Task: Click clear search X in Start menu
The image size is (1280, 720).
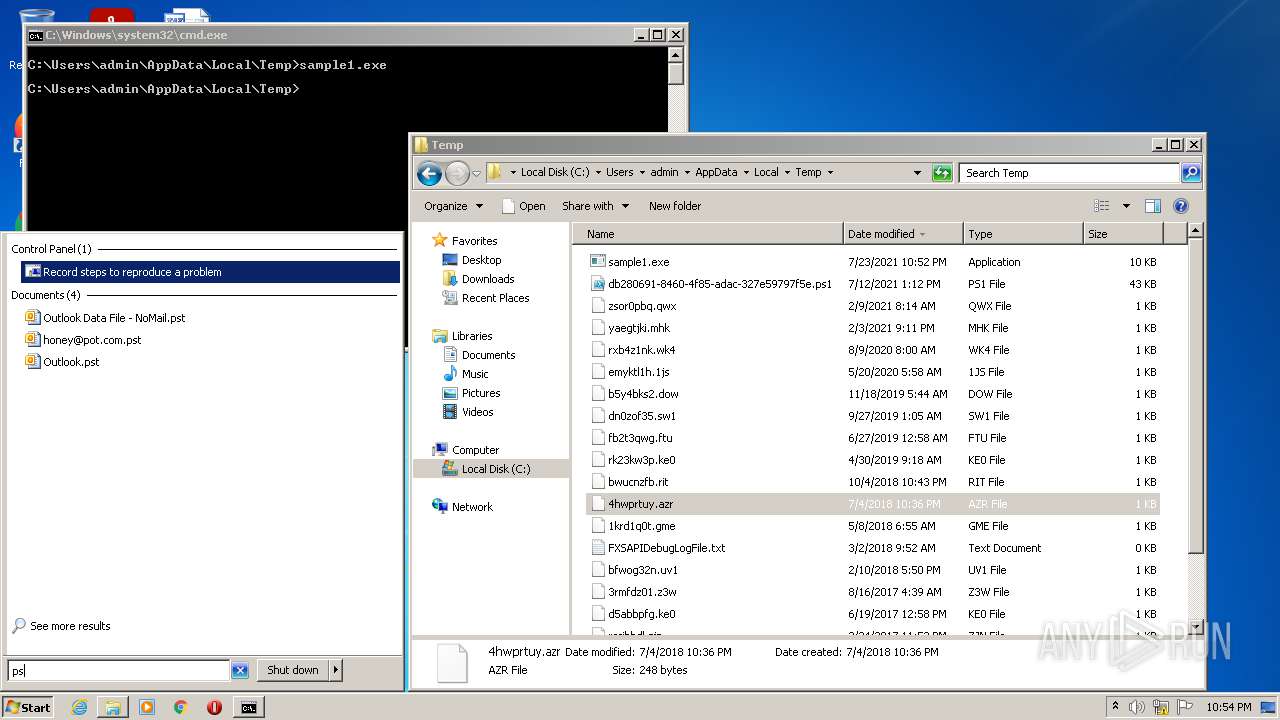Action: (x=240, y=671)
